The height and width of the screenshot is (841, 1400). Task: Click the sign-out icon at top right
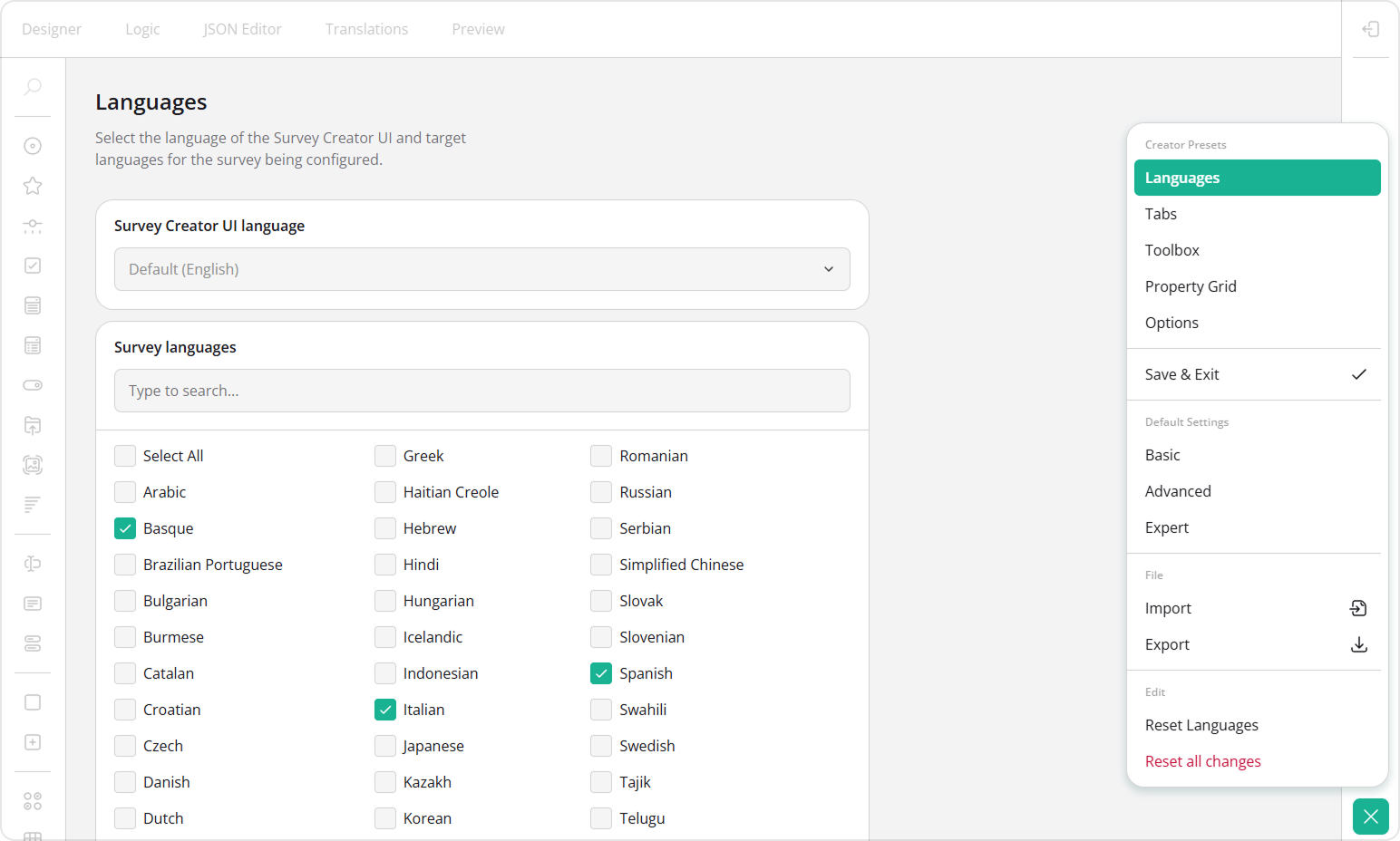coord(1370,28)
